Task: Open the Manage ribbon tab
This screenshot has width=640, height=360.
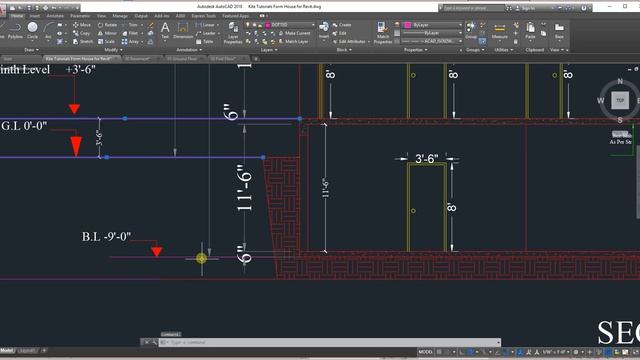Action: 120,16
